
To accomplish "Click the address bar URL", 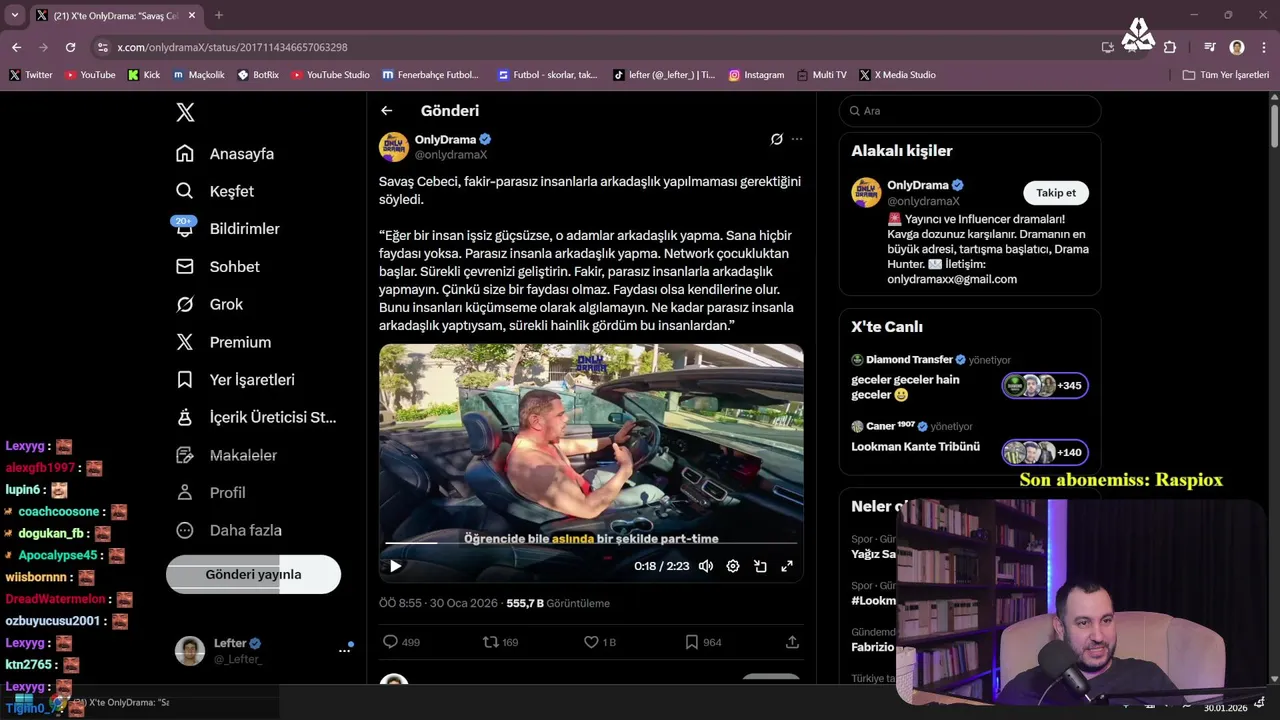I will (232, 47).
